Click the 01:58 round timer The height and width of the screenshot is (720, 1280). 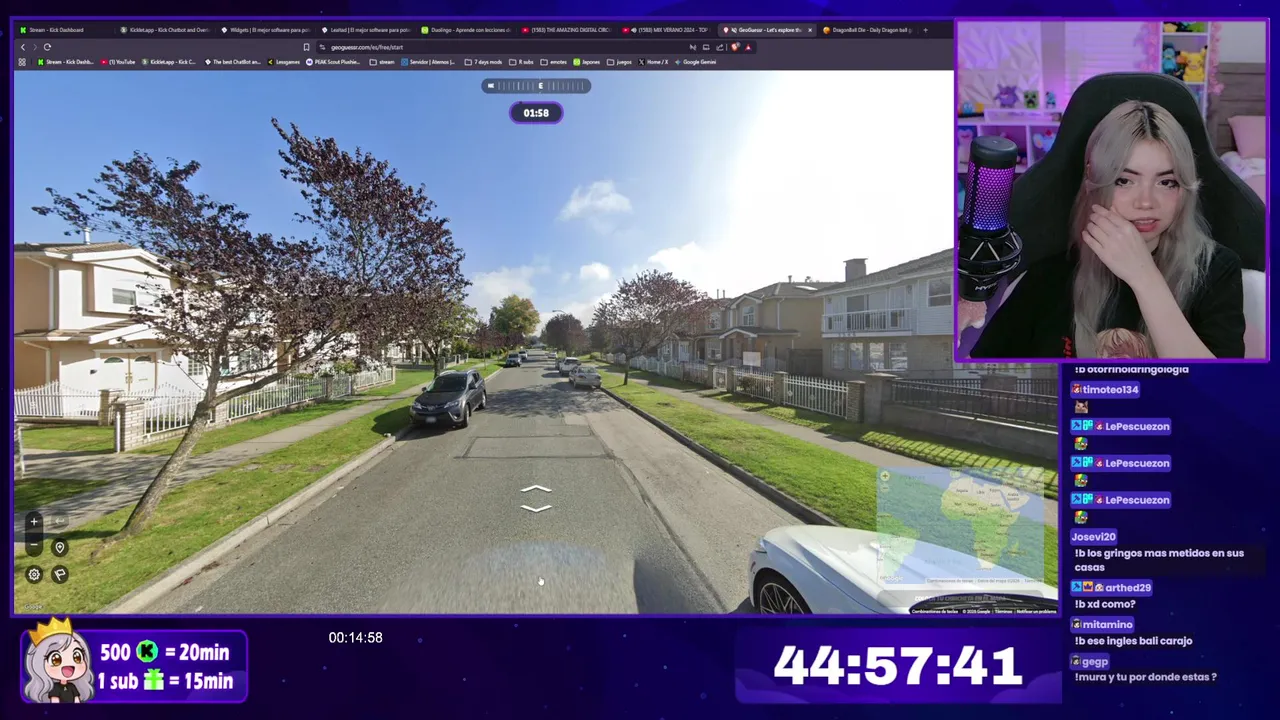536,113
